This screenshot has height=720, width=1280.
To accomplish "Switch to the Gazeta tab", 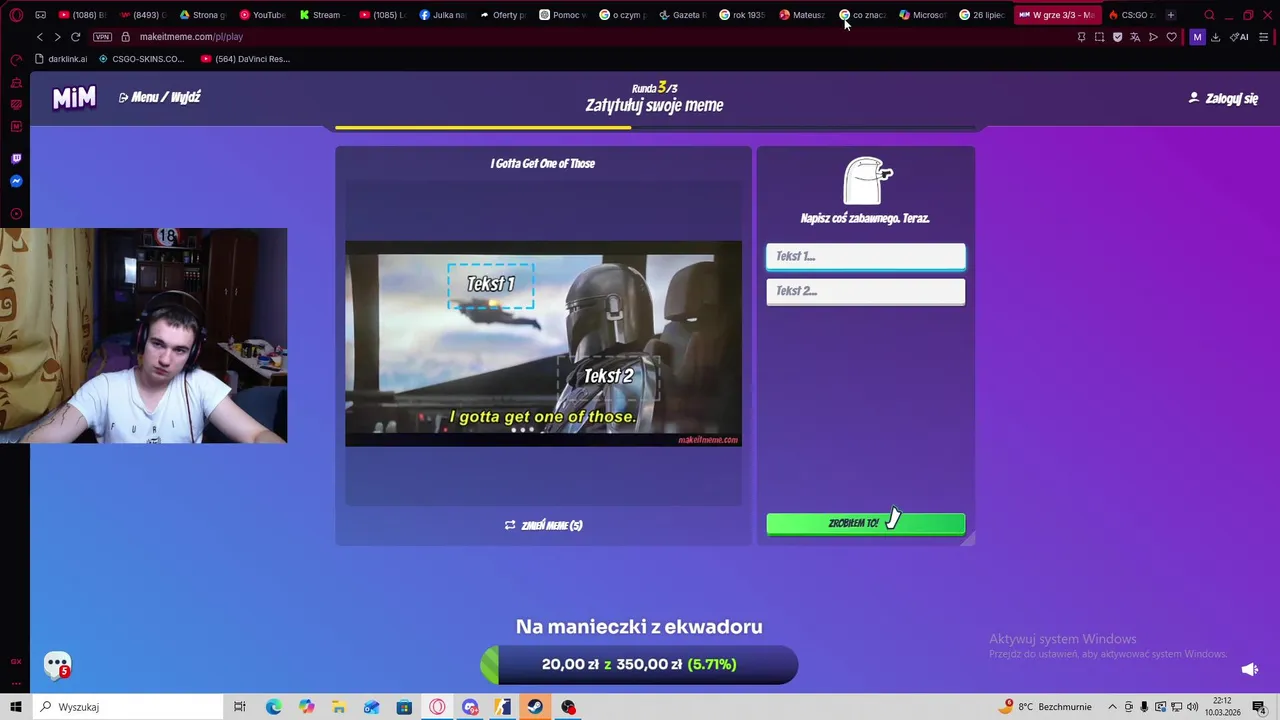I will click(682, 15).
